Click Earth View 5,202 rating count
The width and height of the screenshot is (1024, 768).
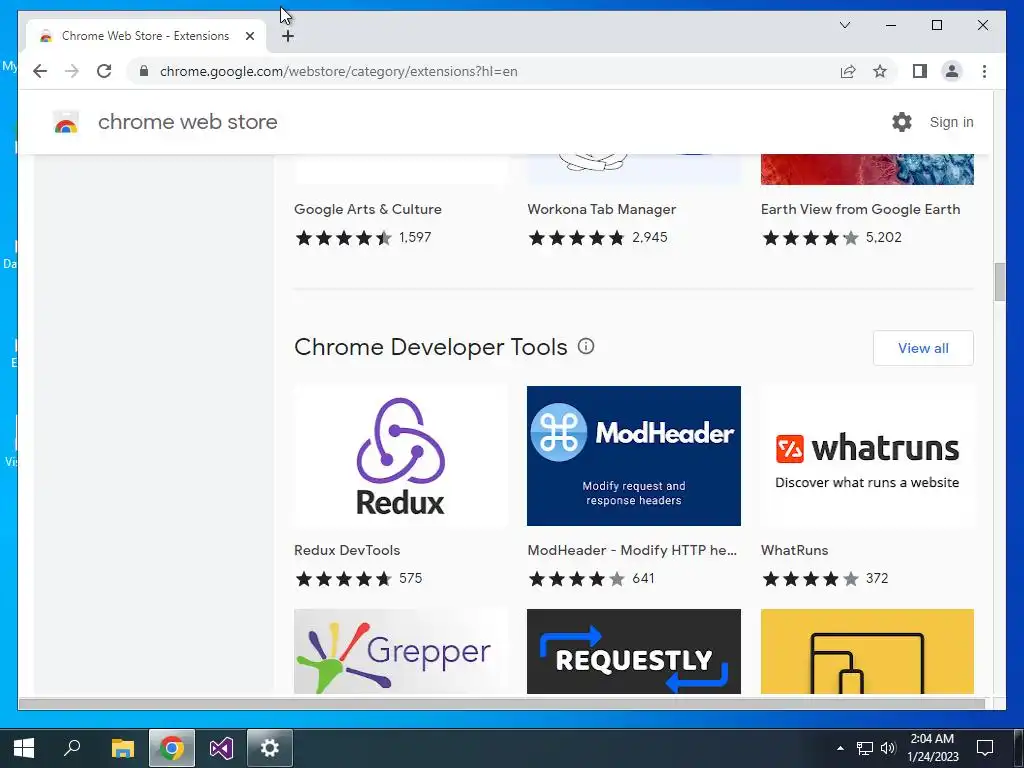click(883, 238)
